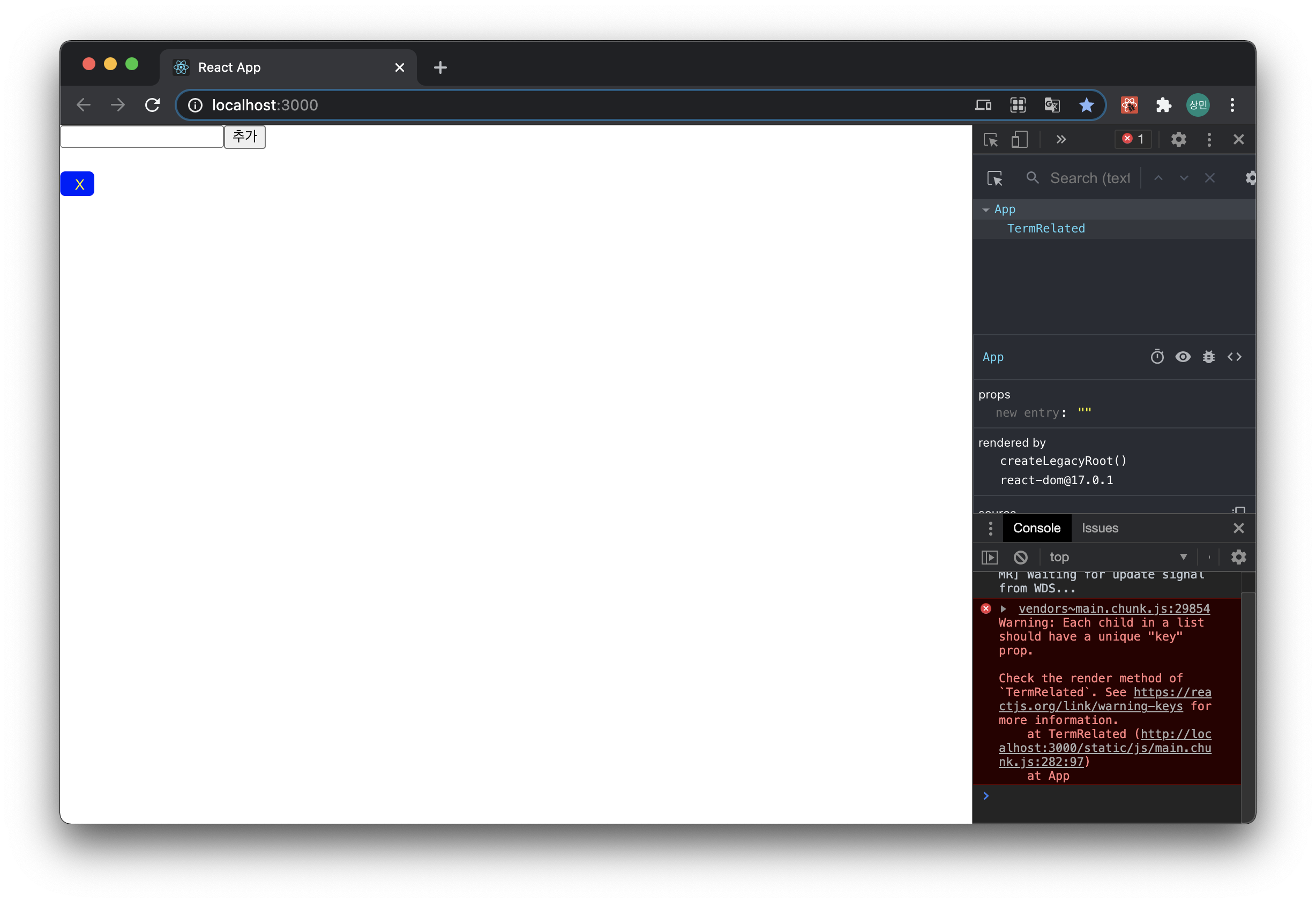Toggle the device toolbar icon
Viewport: 1316px width, 903px height.
click(x=1019, y=139)
